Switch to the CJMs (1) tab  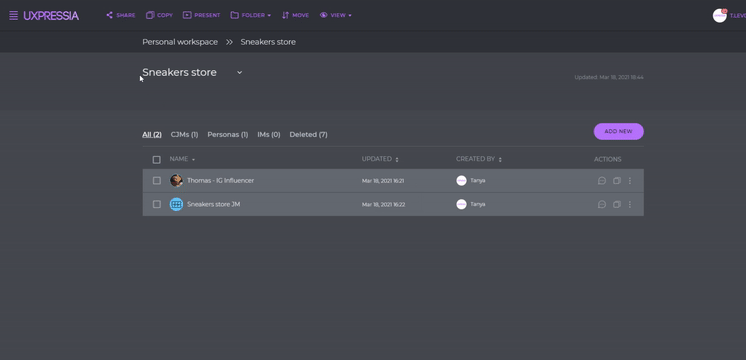[184, 135]
